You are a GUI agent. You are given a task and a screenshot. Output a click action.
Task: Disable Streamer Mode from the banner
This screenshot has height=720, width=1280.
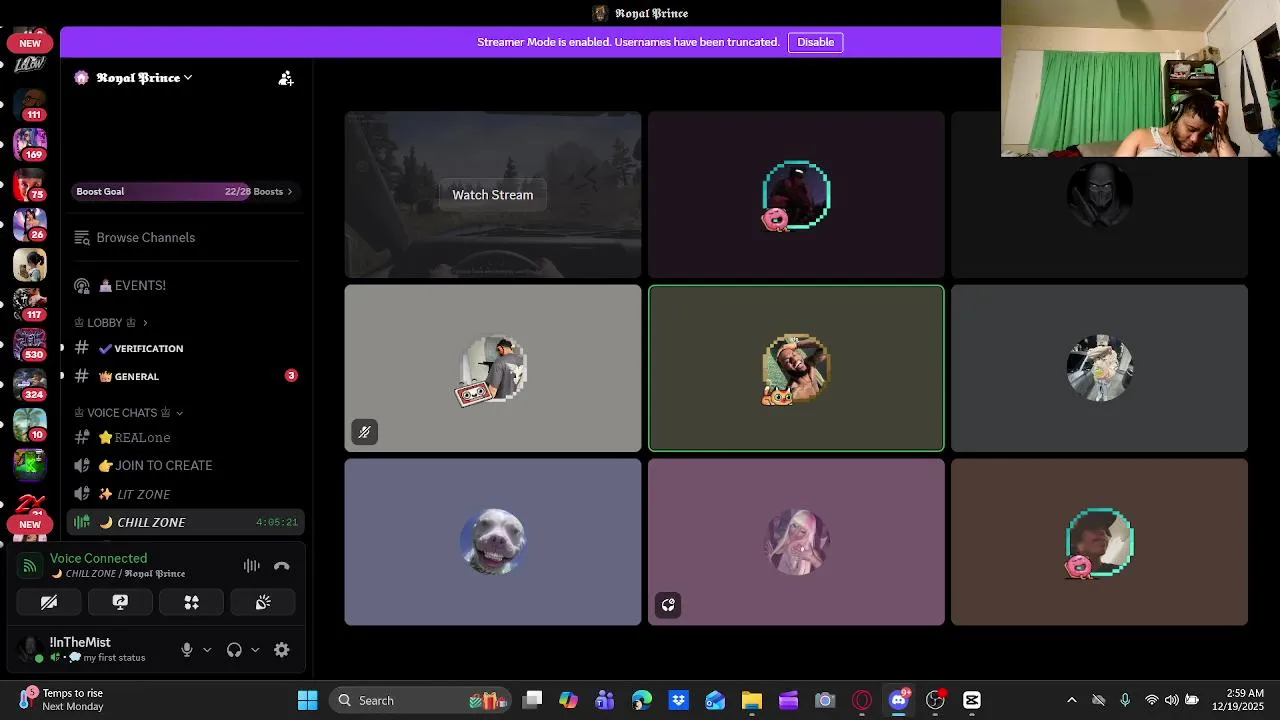tap(815, 42)
